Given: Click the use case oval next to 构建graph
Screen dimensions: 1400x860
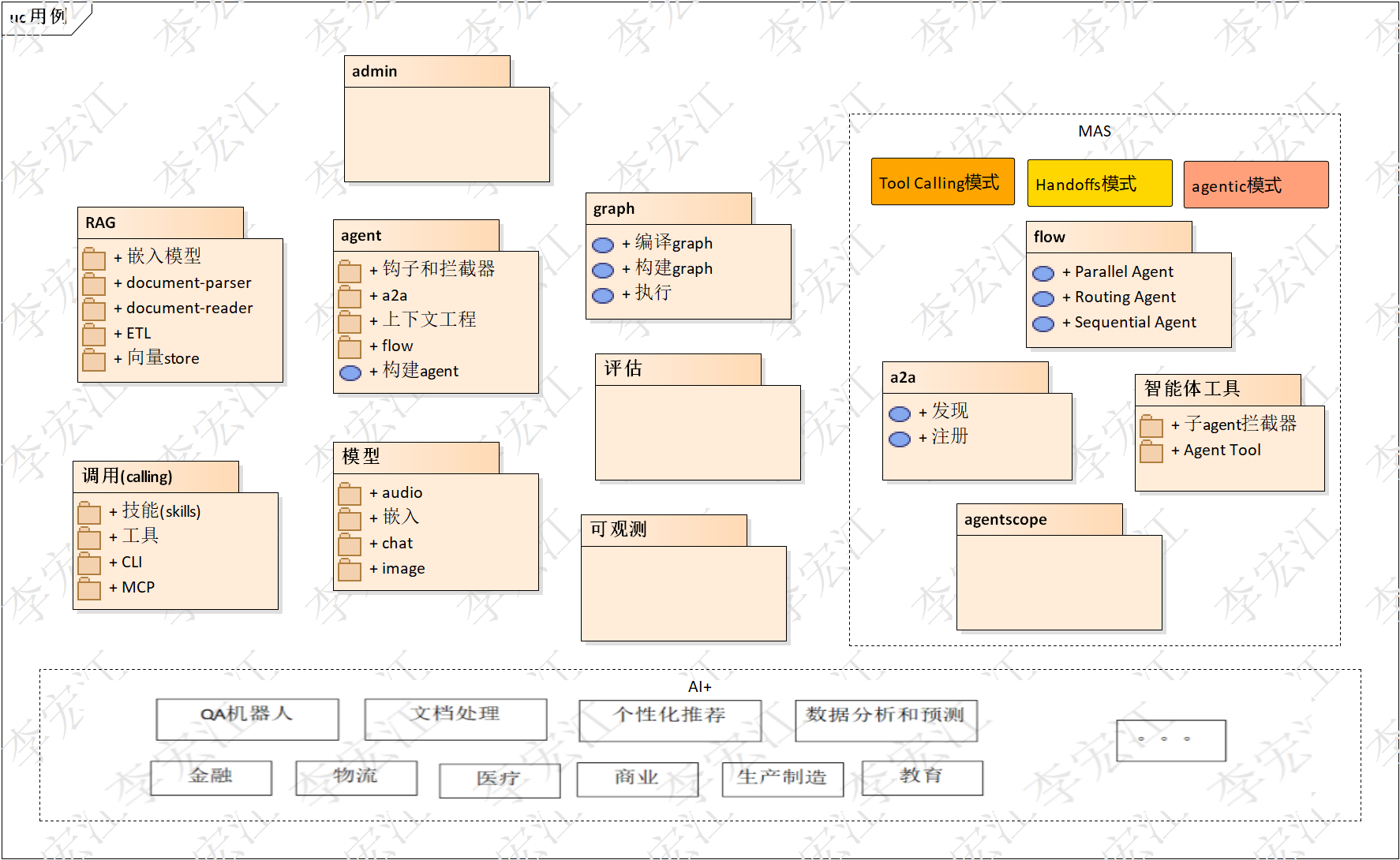Looking at the screenshot, I should 603,270.
